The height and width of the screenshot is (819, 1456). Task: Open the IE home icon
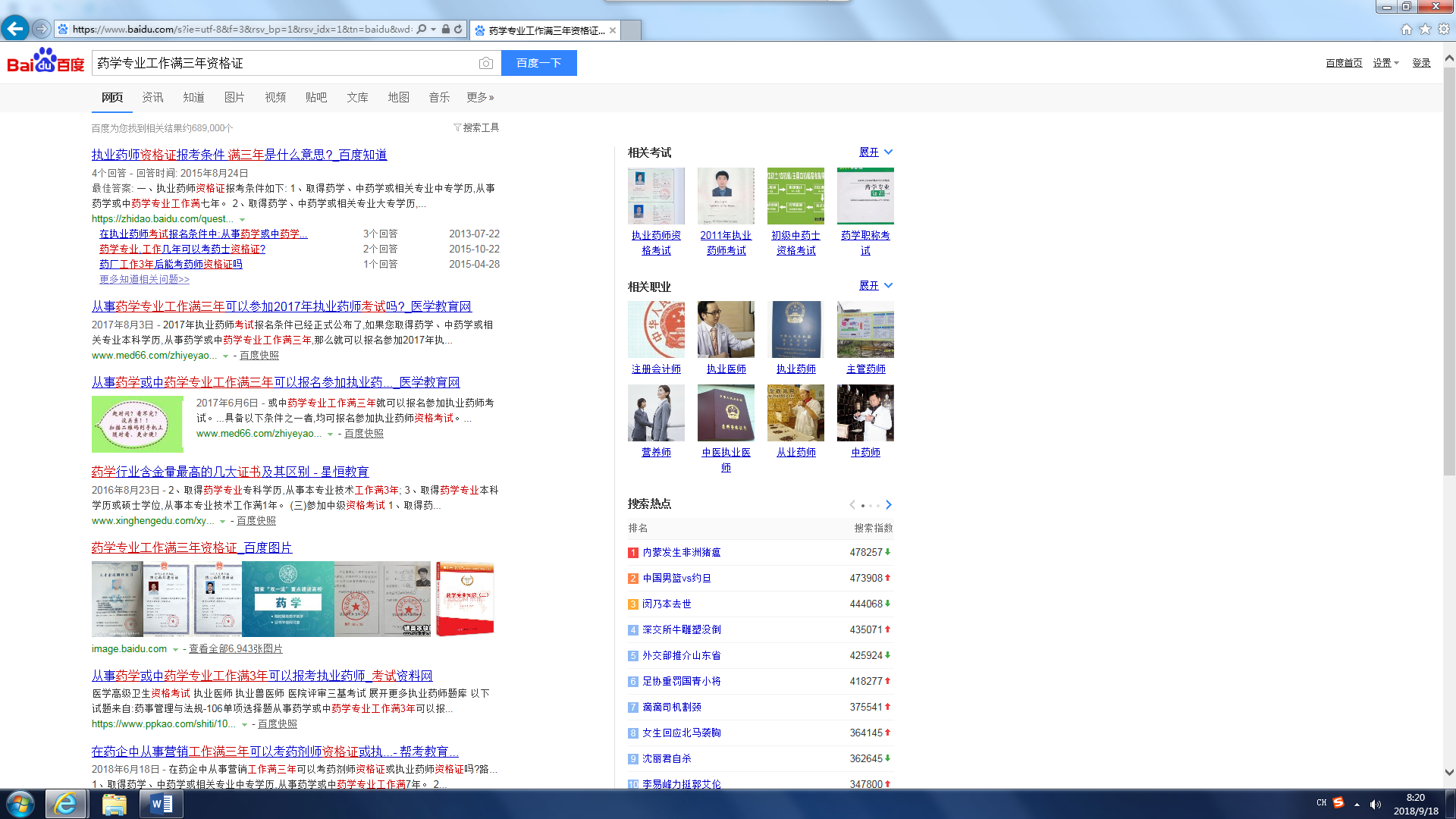(1406, 29)
